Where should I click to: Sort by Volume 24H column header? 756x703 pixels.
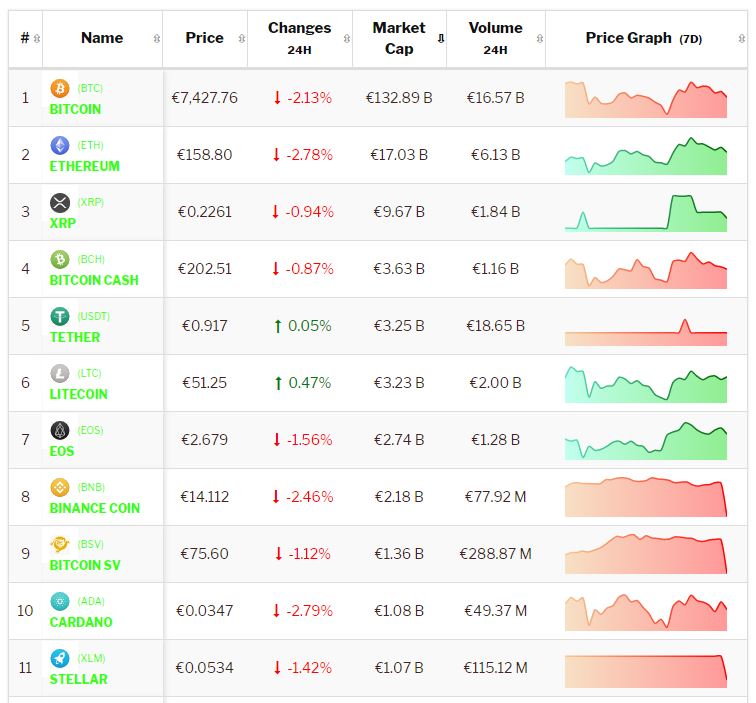tap(495, 38)
